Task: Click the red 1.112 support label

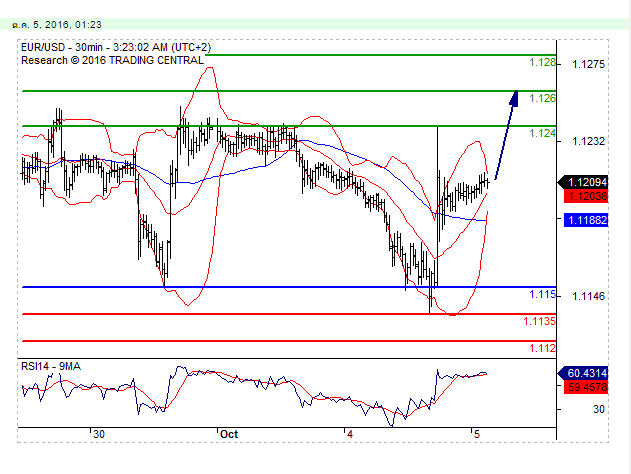Action: coord(542,348)
